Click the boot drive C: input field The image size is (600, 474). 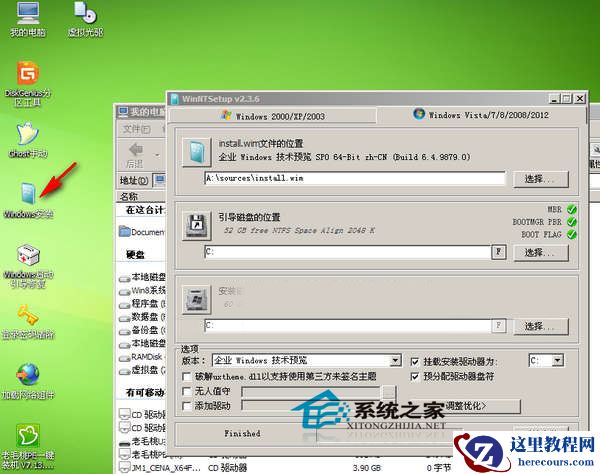click(x=347, y=252)
